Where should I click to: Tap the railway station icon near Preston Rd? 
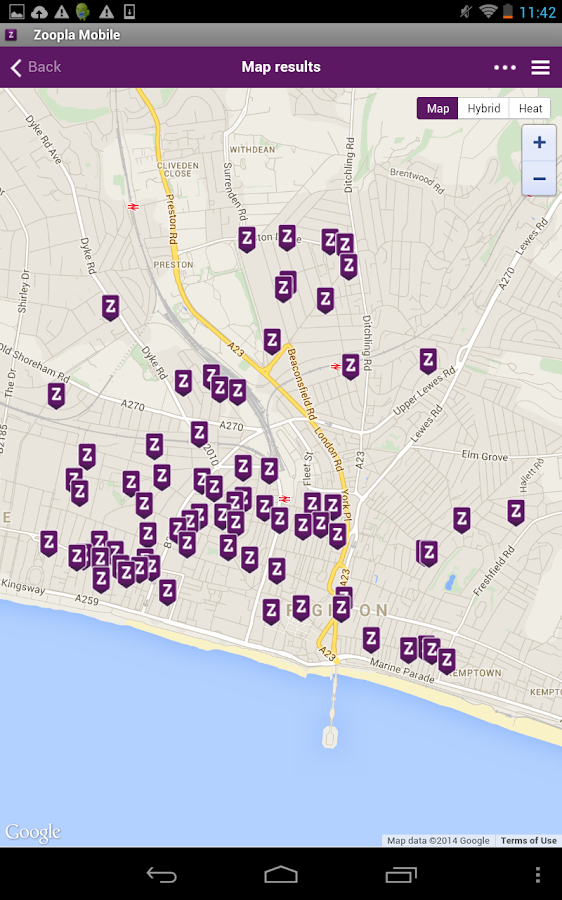(x=133, y=207)
